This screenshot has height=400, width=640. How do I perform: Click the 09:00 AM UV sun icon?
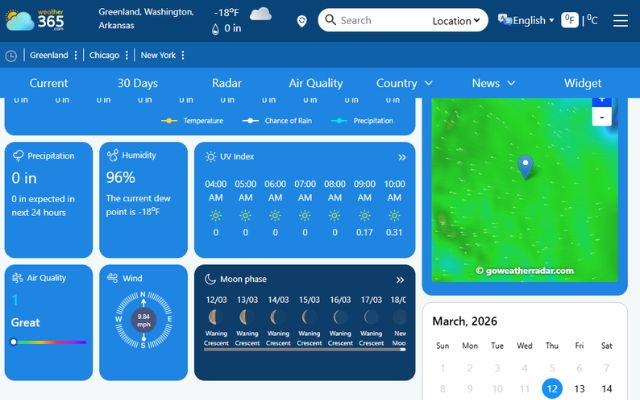(364, 216)
